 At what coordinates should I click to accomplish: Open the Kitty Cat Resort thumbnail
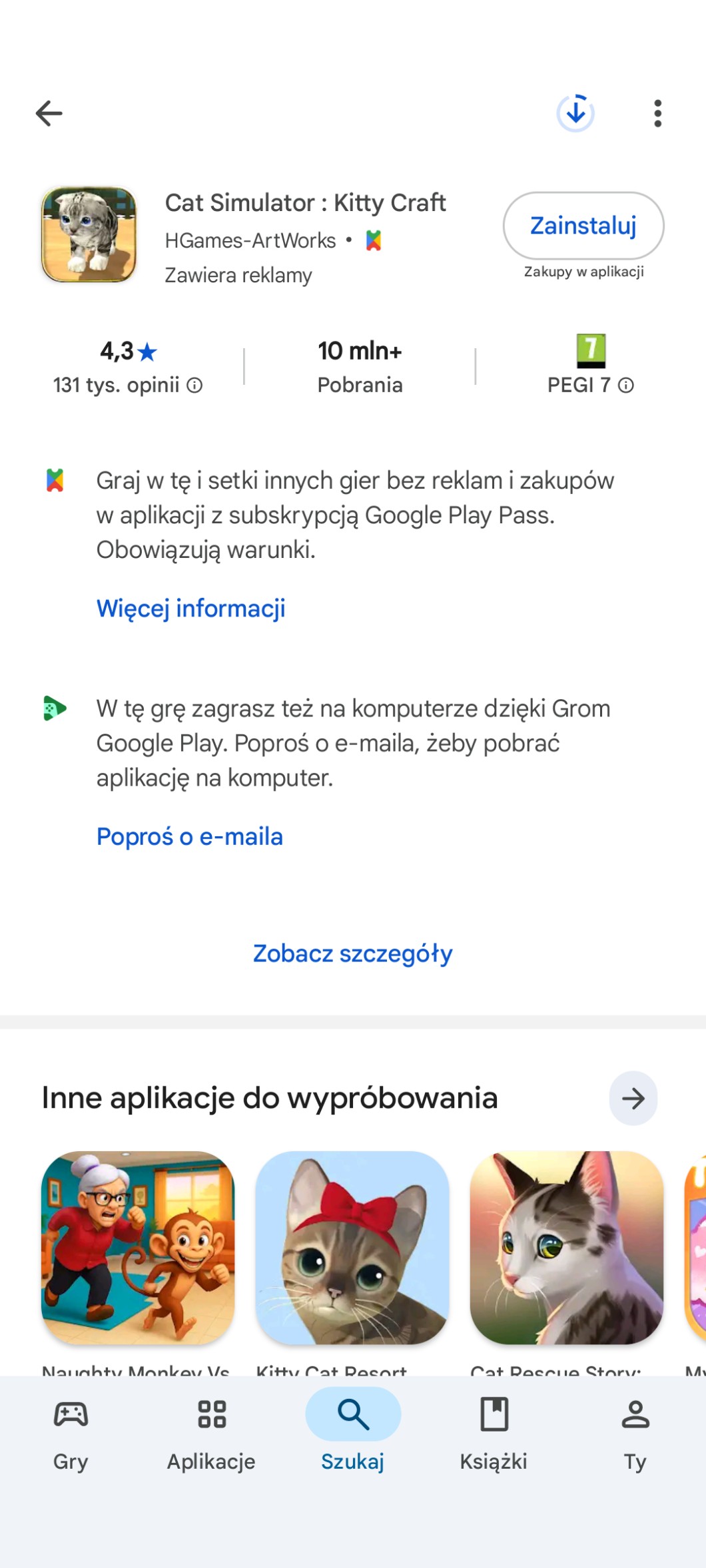(x=352, y=1247)
